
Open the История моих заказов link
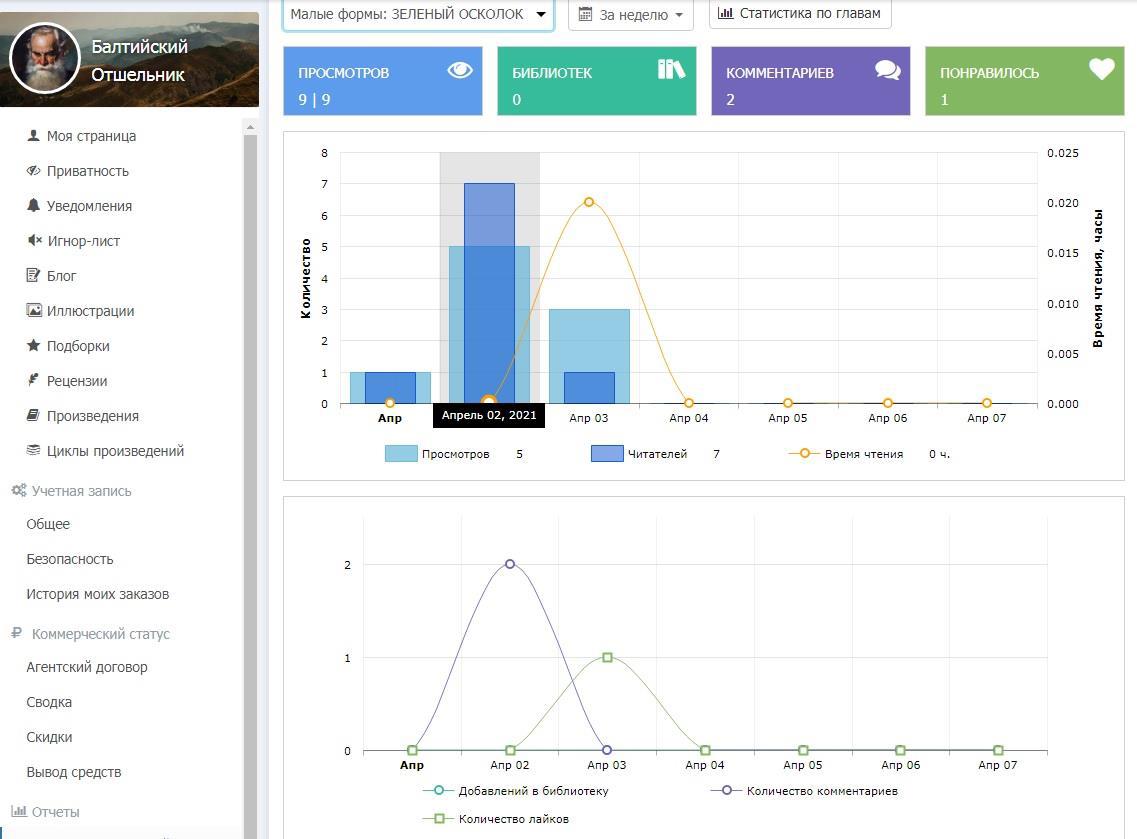[97, 594]
